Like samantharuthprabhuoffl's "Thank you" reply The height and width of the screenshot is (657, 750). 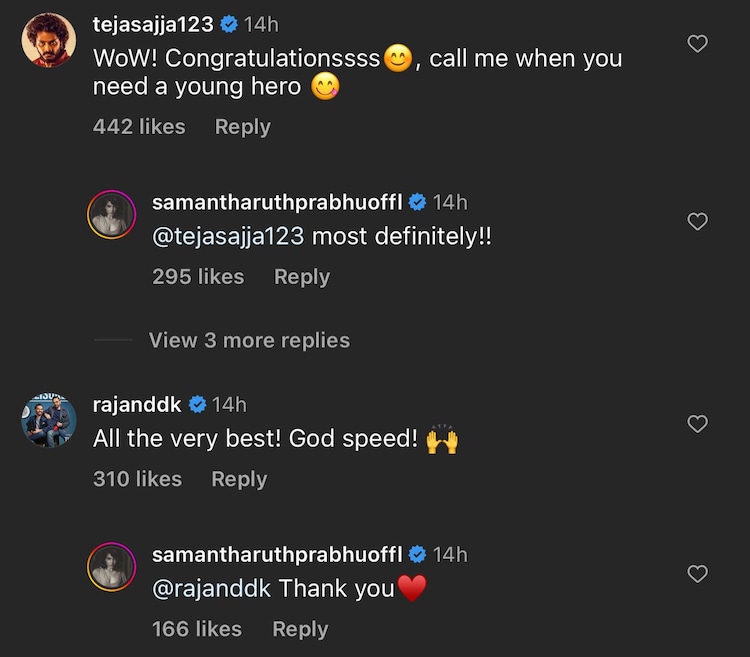coord(698,574)
